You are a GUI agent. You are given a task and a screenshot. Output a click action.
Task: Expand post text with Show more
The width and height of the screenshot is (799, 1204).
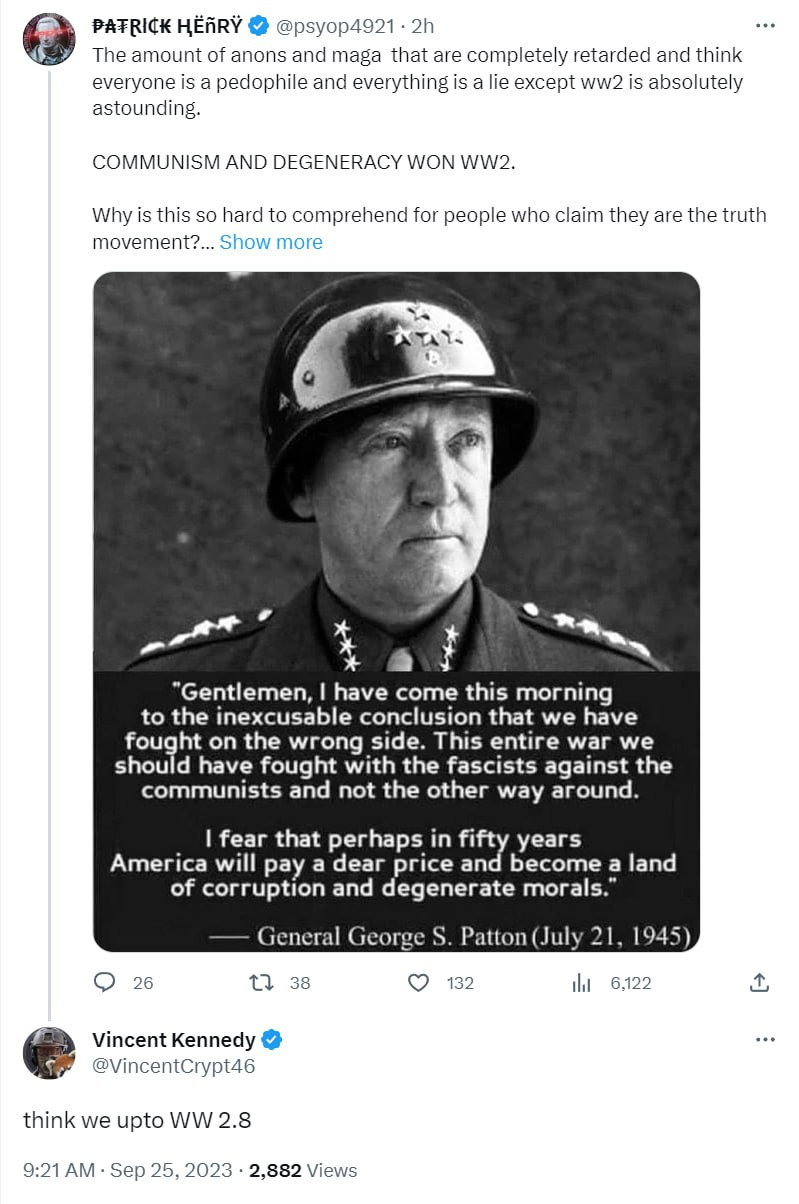point(271,242)
